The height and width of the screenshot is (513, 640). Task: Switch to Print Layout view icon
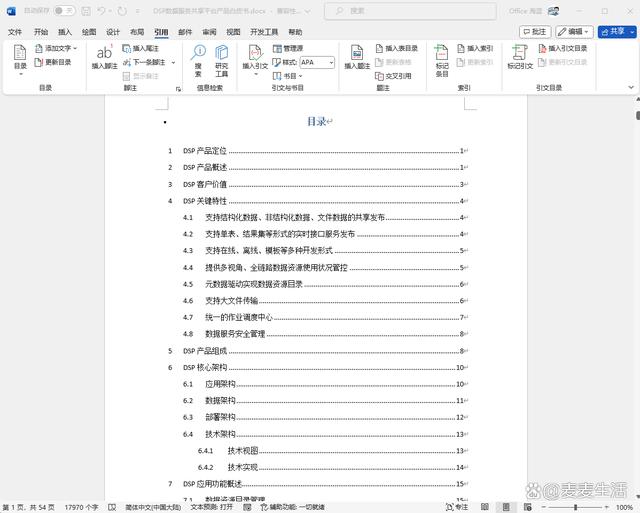(x=506, y=507)
